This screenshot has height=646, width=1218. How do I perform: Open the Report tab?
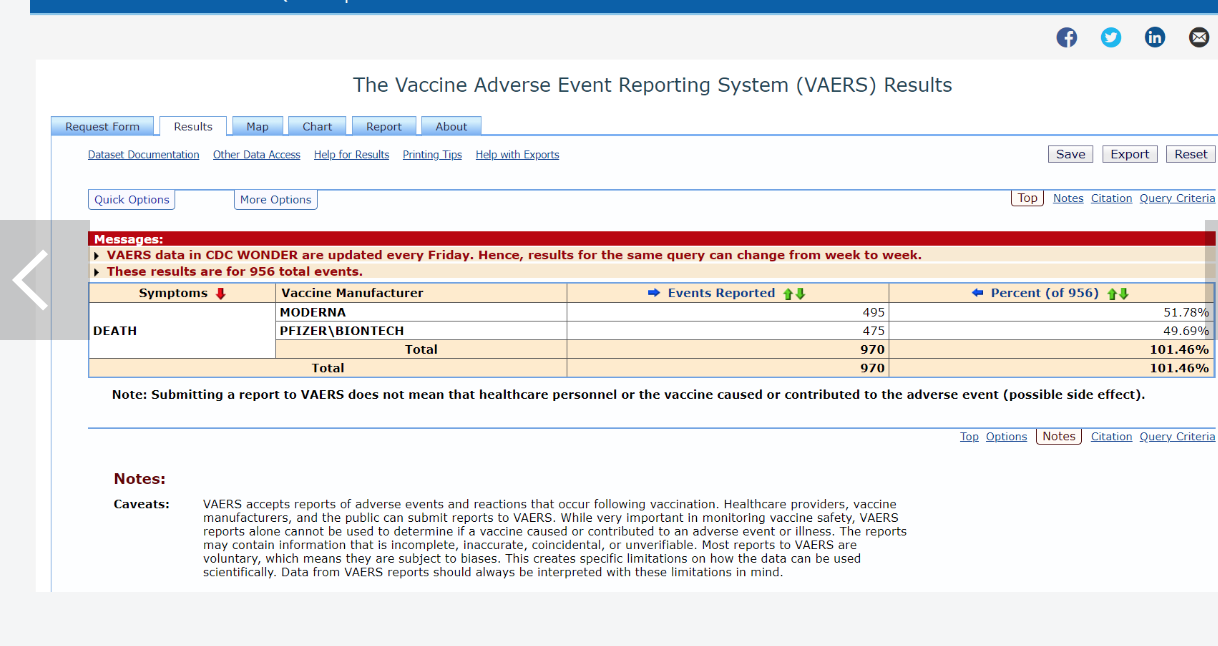coord(383,126)
